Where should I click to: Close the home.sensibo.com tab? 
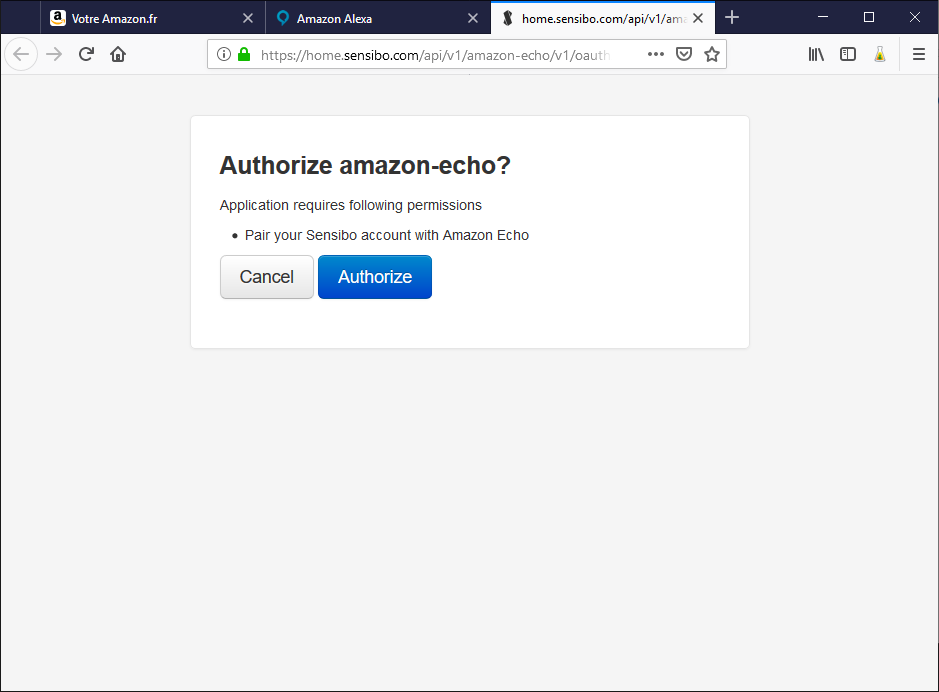click(698, 19)
